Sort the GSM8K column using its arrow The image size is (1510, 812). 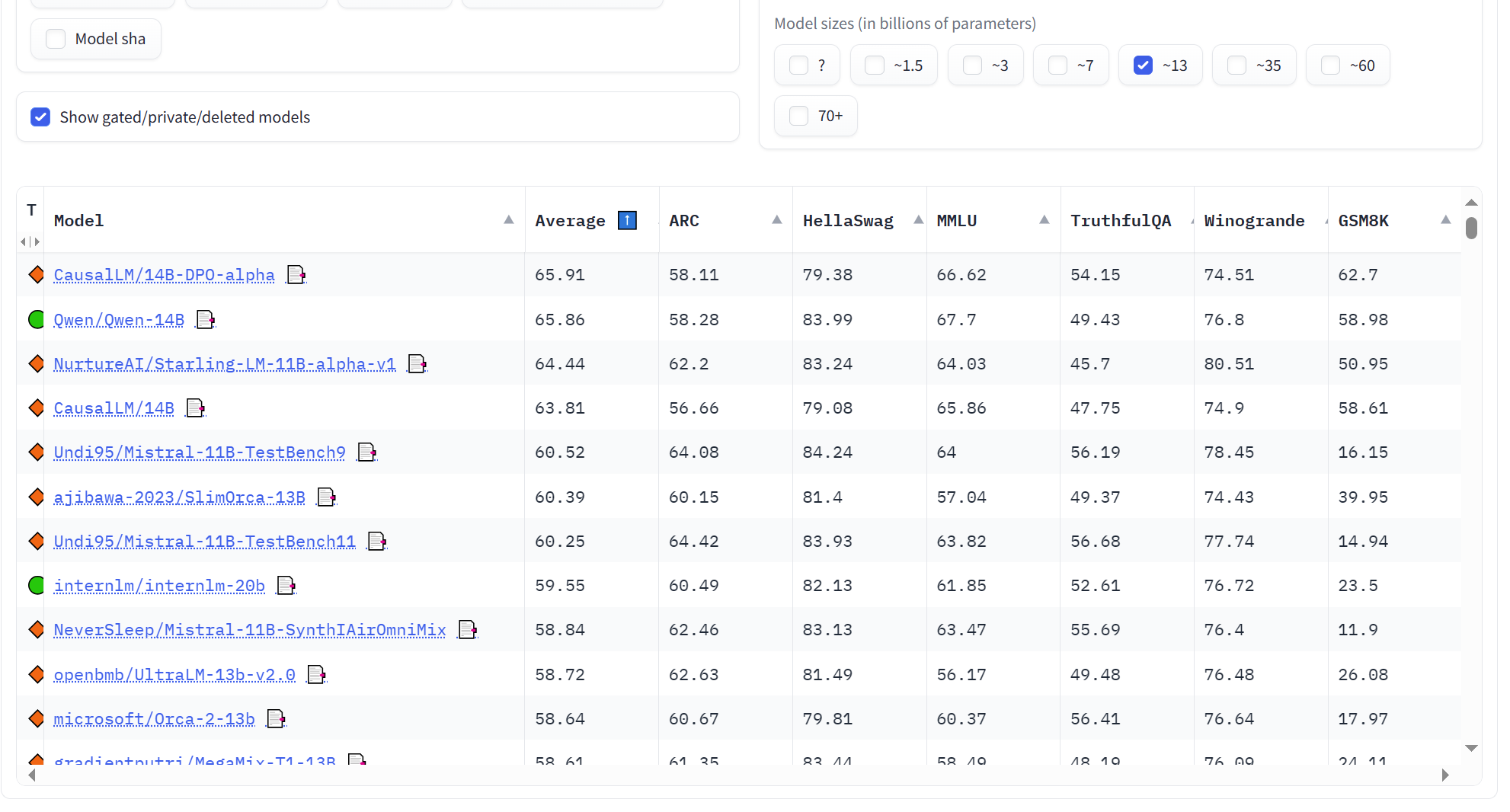(x=1445, y=220)
